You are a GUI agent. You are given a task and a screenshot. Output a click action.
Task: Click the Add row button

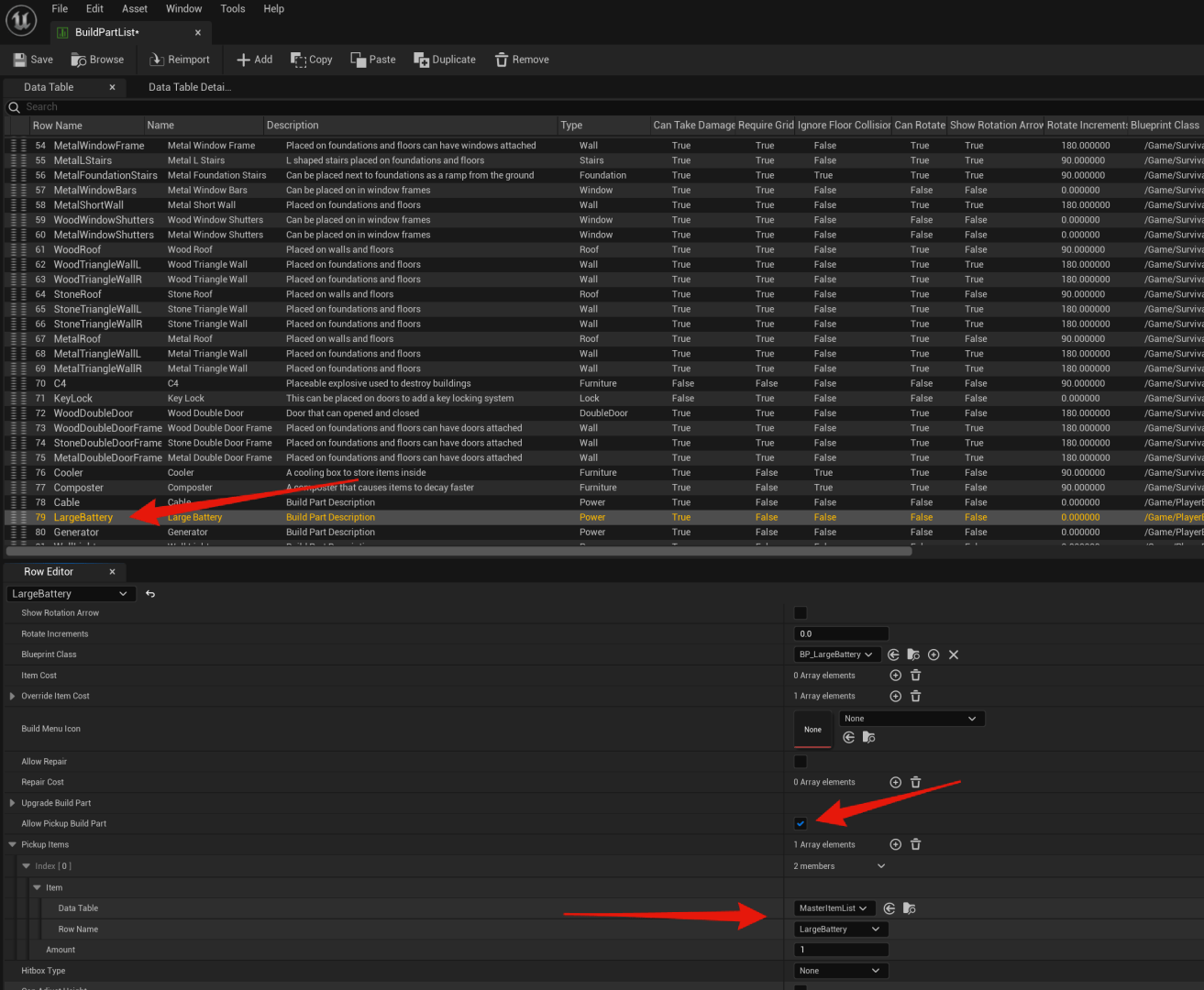[255, 60]
